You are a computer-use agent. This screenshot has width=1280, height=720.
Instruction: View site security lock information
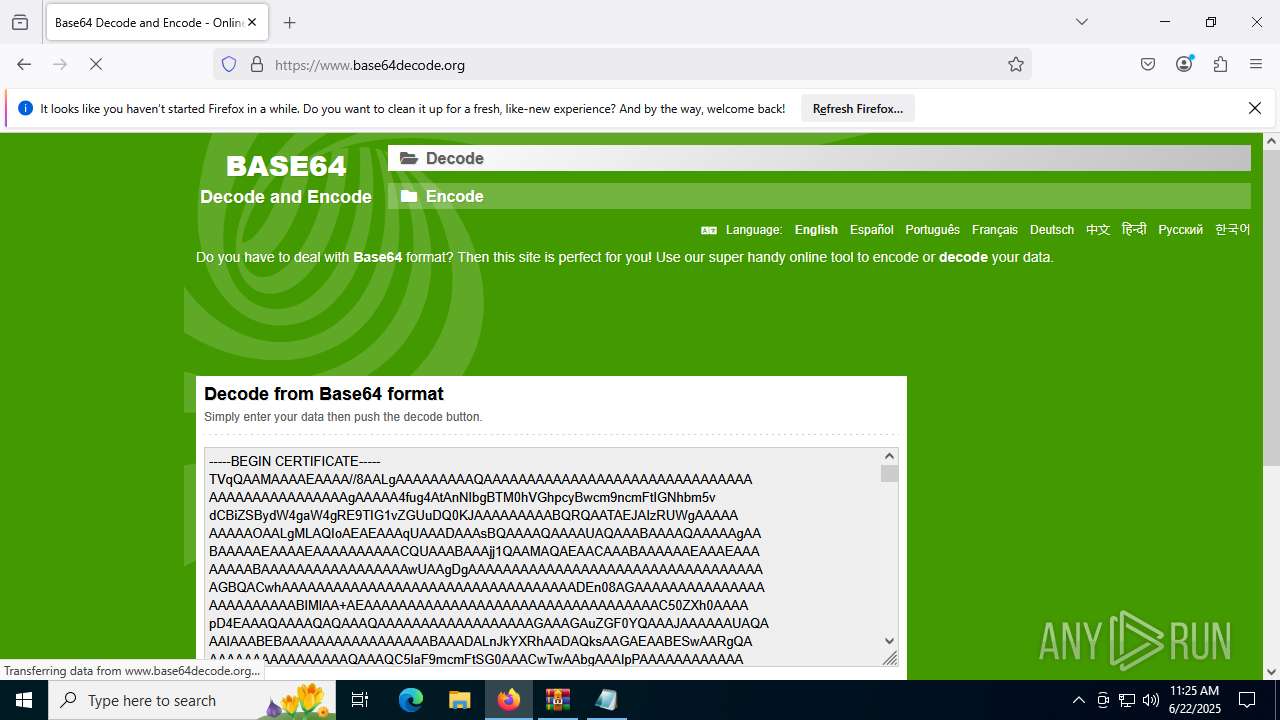click(257, 65)
